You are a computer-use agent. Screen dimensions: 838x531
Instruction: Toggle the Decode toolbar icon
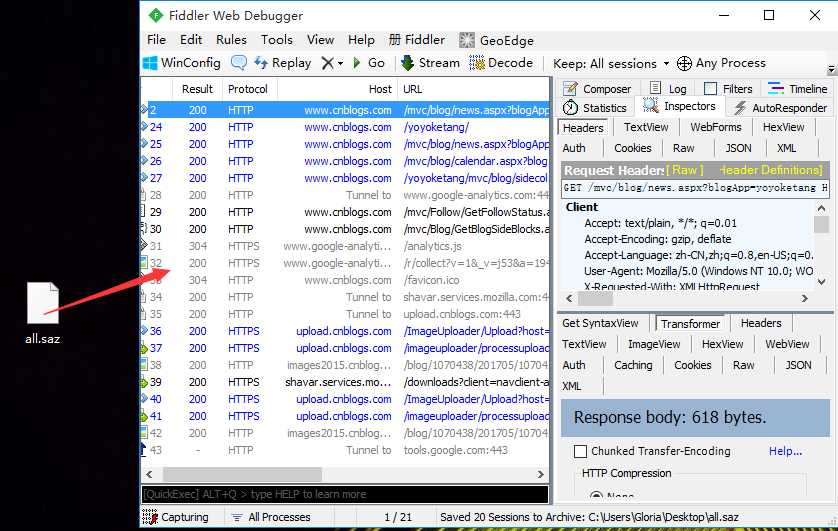(x=477, y=63)
